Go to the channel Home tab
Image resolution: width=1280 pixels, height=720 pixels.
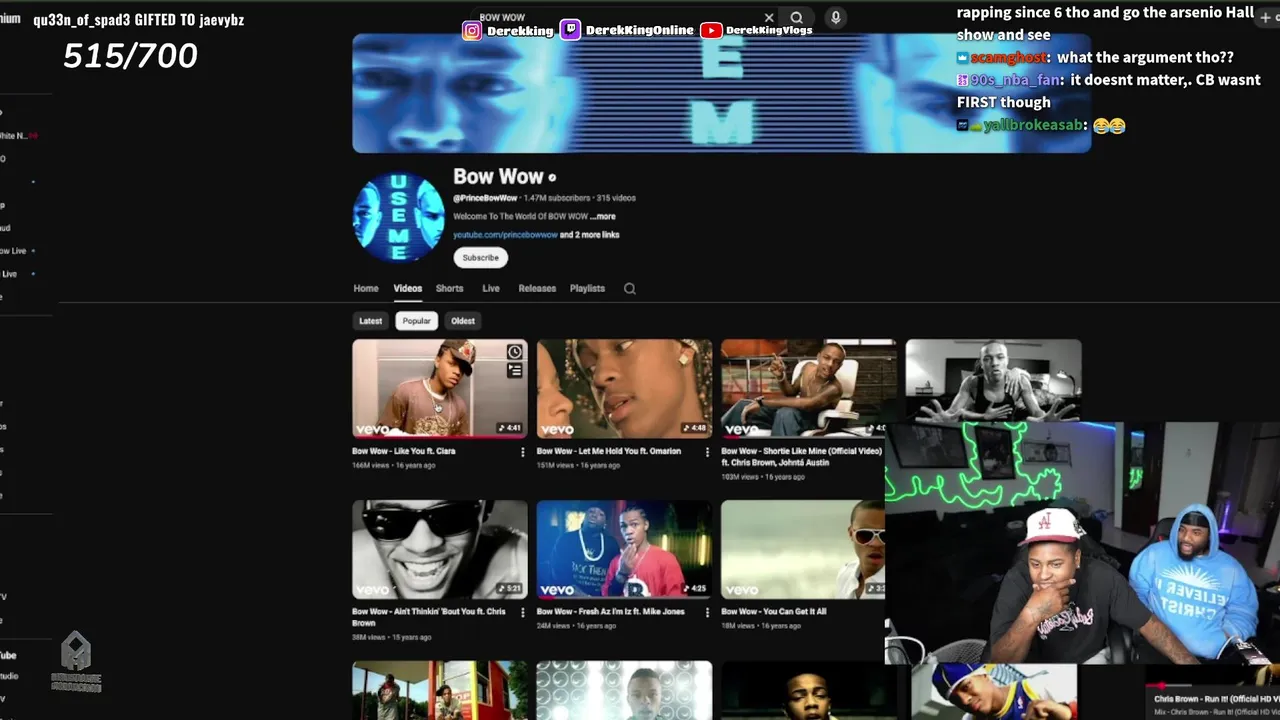pyautogui.click(x=366, y=288)
